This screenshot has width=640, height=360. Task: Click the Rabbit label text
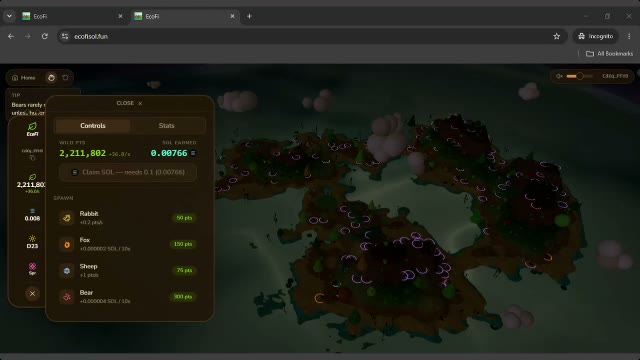click(89, 213)
